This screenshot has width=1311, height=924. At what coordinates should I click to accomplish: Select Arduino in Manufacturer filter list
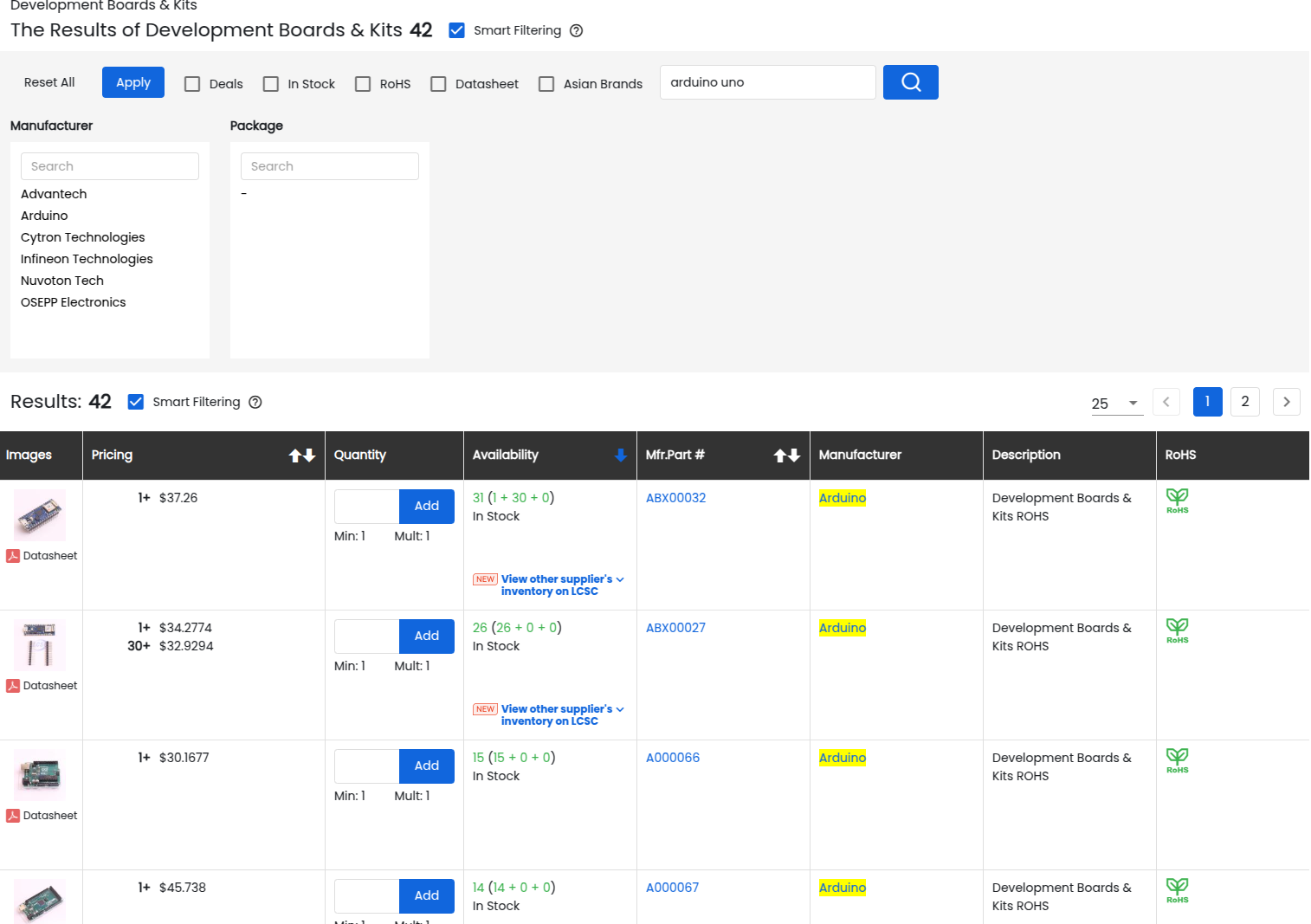[x=44, y=216]
